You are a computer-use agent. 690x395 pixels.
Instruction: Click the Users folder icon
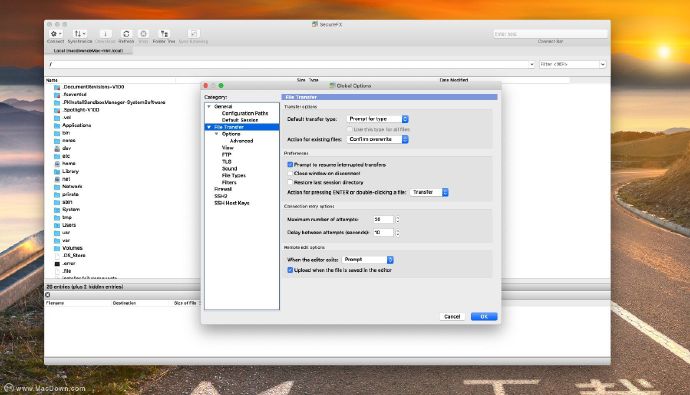click(x=57, y=225)
